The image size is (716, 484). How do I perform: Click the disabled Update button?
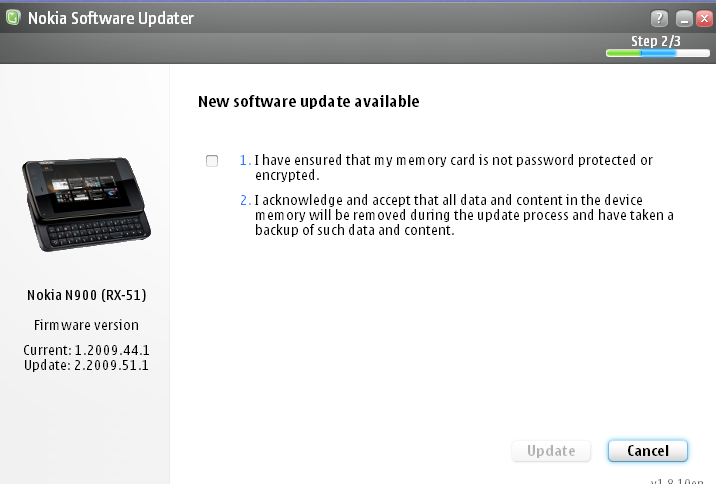(551, 451)
